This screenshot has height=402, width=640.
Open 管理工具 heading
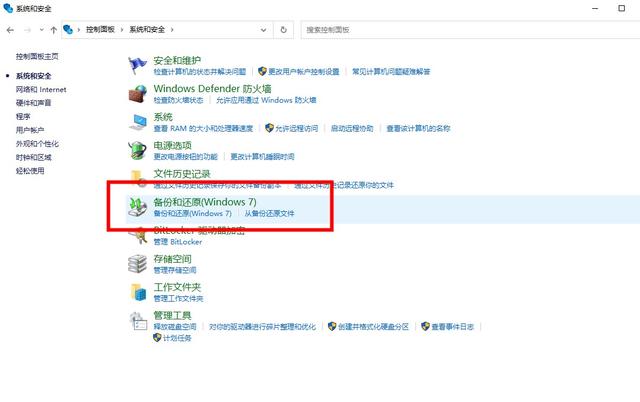pyautogui.click(x=172, y=315)
